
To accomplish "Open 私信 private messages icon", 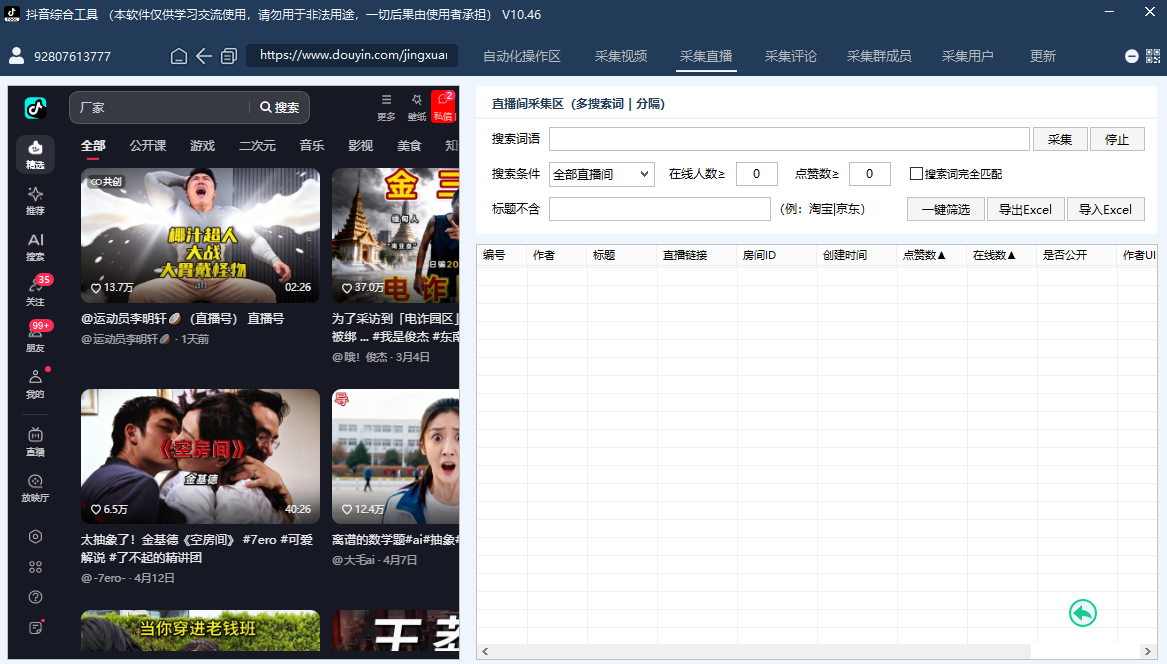I will click(x=444, y=106).
